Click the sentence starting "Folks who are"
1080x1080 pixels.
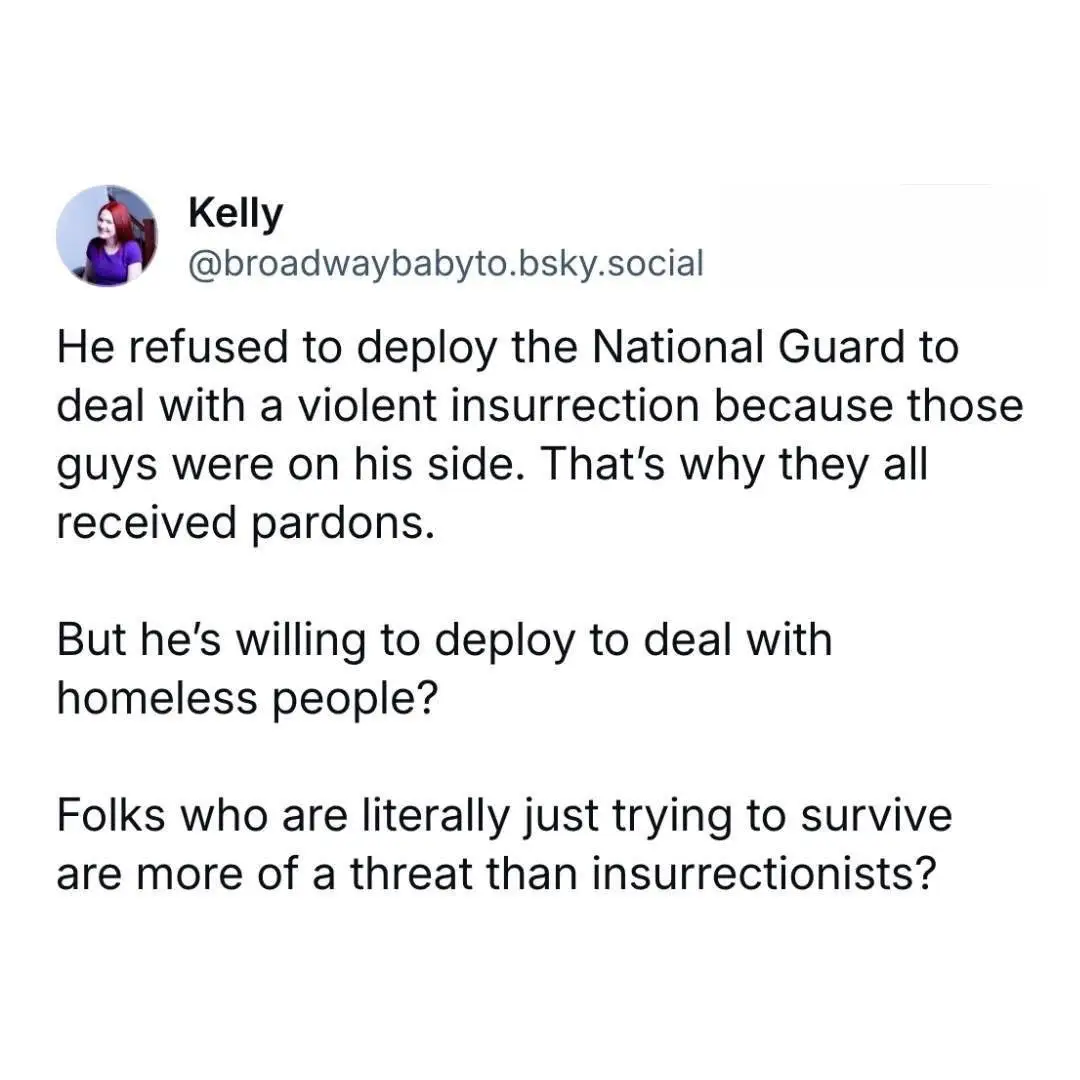pyautogui.click(x=504, y=844)
